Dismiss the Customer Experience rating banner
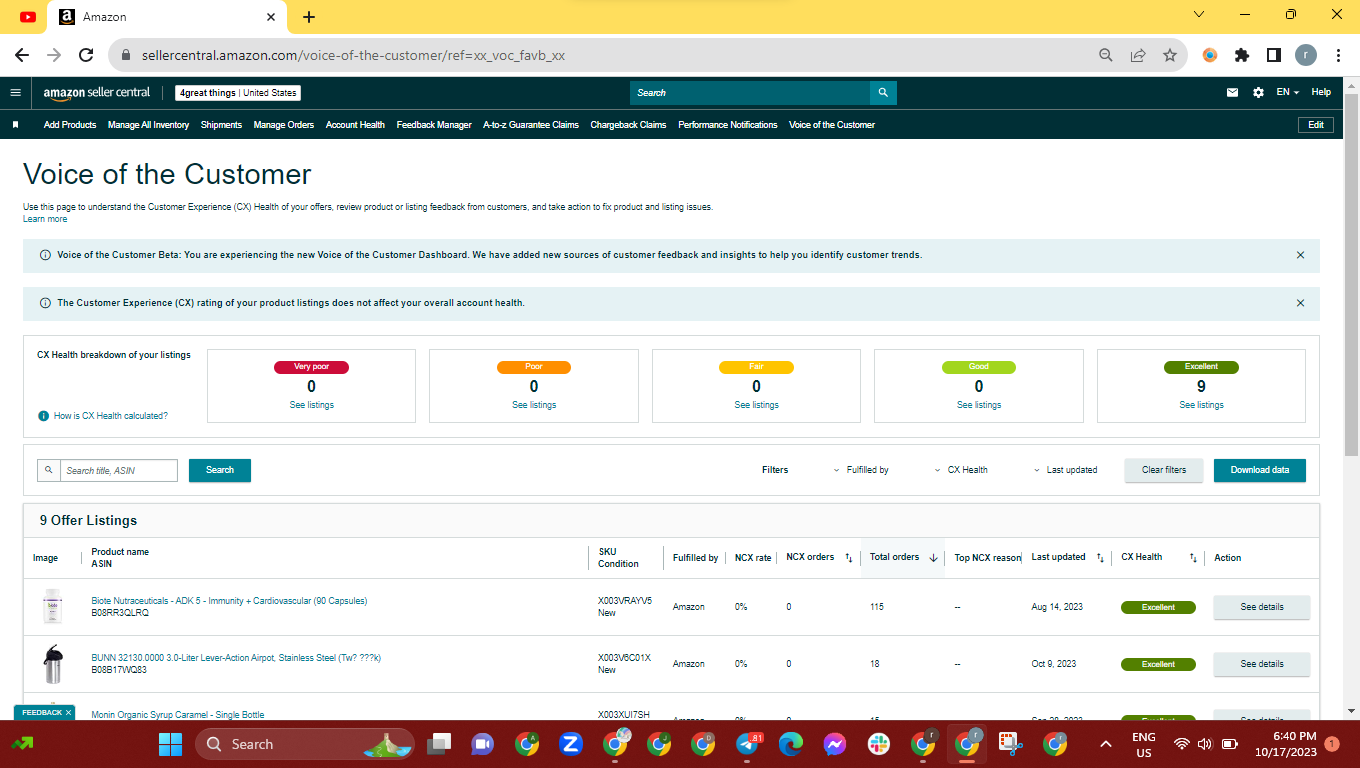This screenshot has width=1360, height=768. click(x=1300, y=303)
